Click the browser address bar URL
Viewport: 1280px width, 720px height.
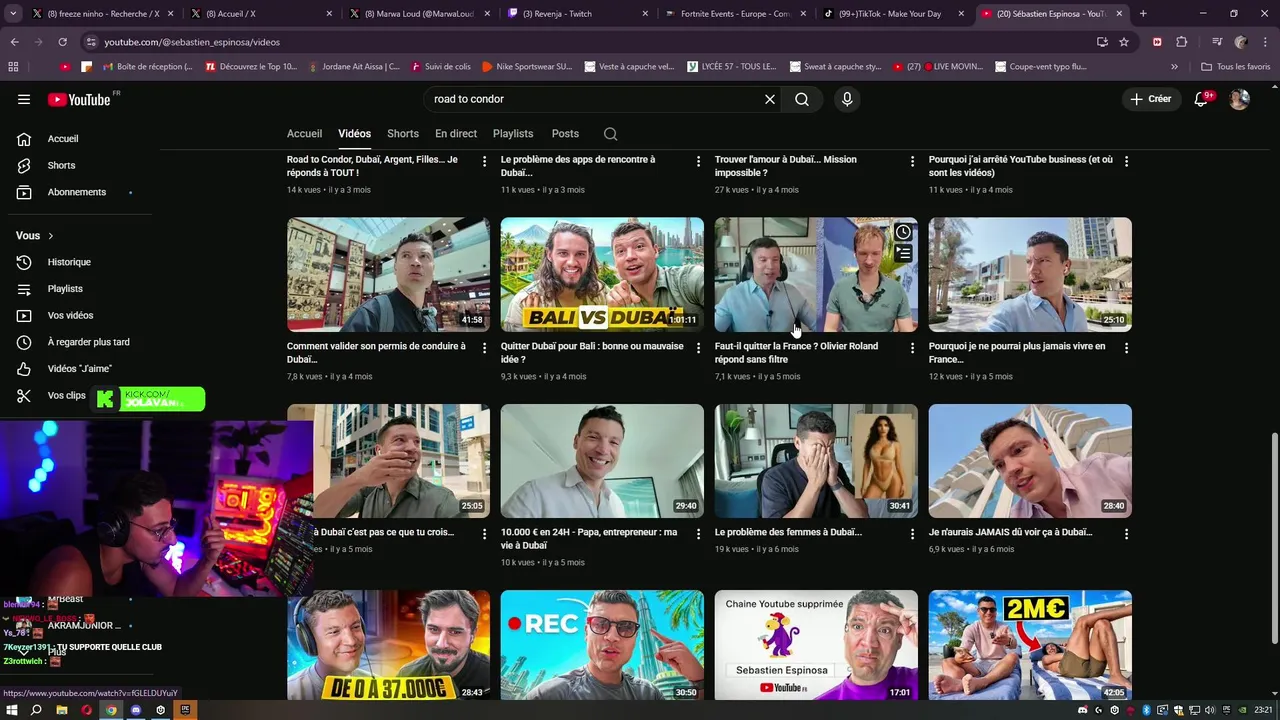coord(192,42)
